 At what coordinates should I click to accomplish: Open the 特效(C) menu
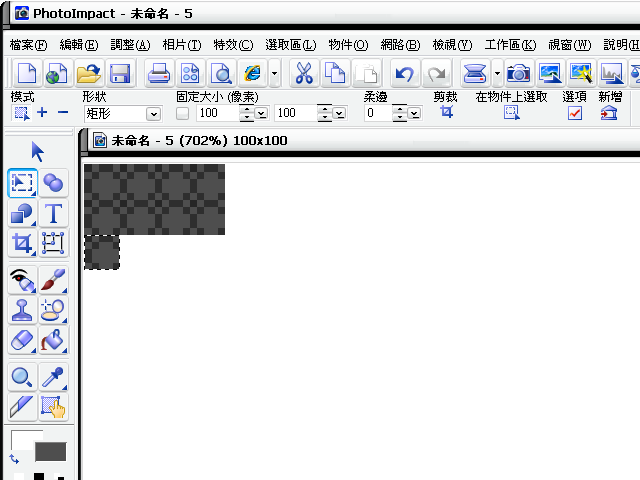(x=233, y=44)
